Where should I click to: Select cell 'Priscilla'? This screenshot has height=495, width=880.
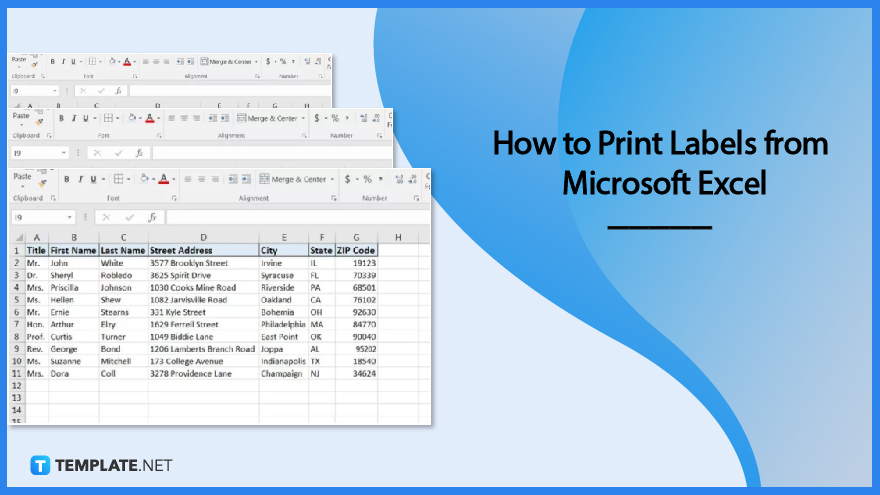(x=74, y=287)
